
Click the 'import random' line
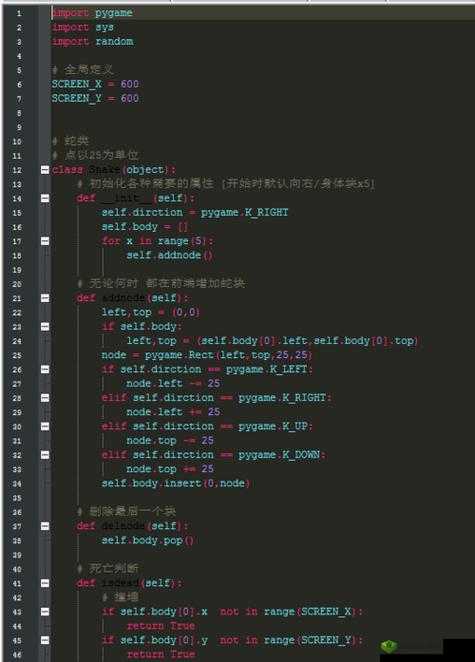click(92, 41)
